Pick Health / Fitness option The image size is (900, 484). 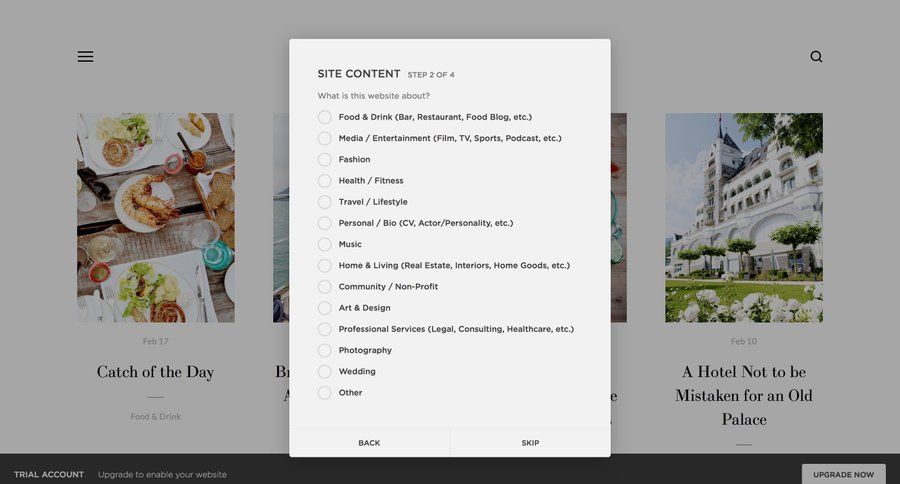(x=325, y=181)
